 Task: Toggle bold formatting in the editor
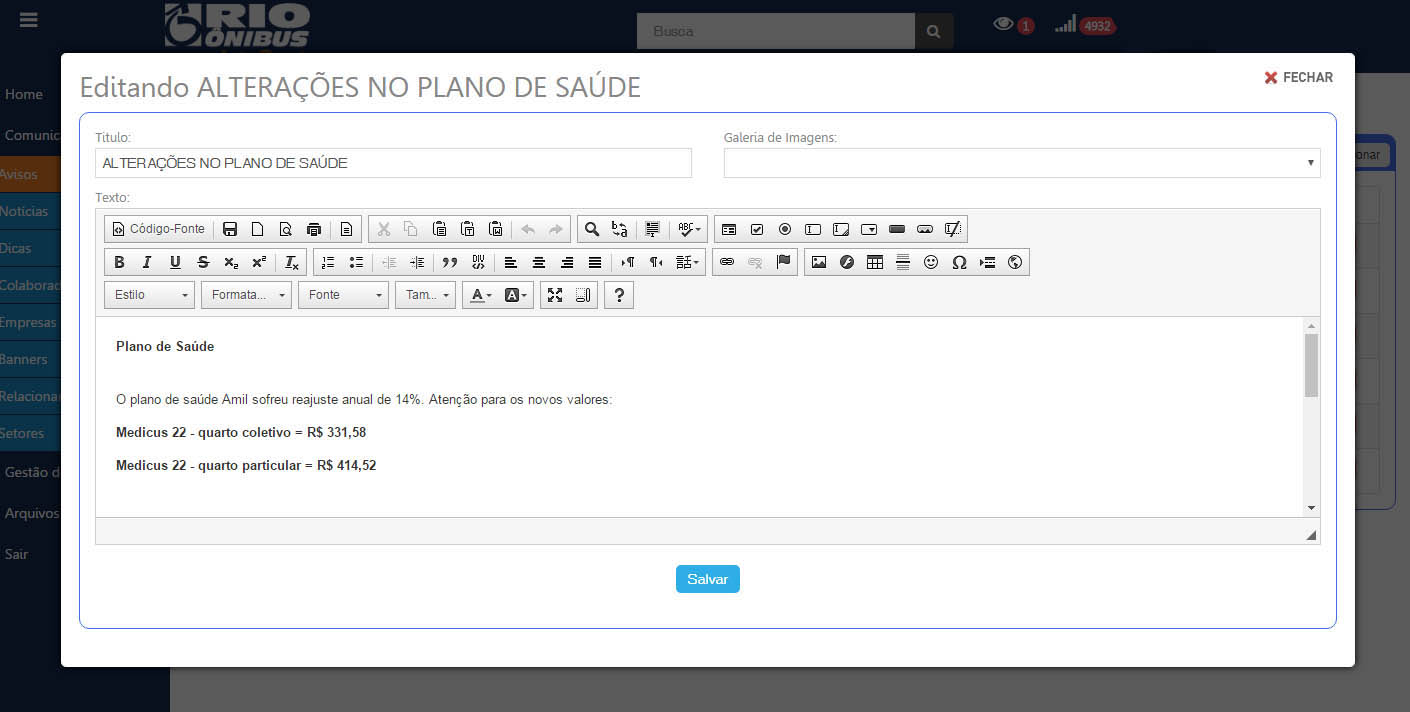pos(119,262)
